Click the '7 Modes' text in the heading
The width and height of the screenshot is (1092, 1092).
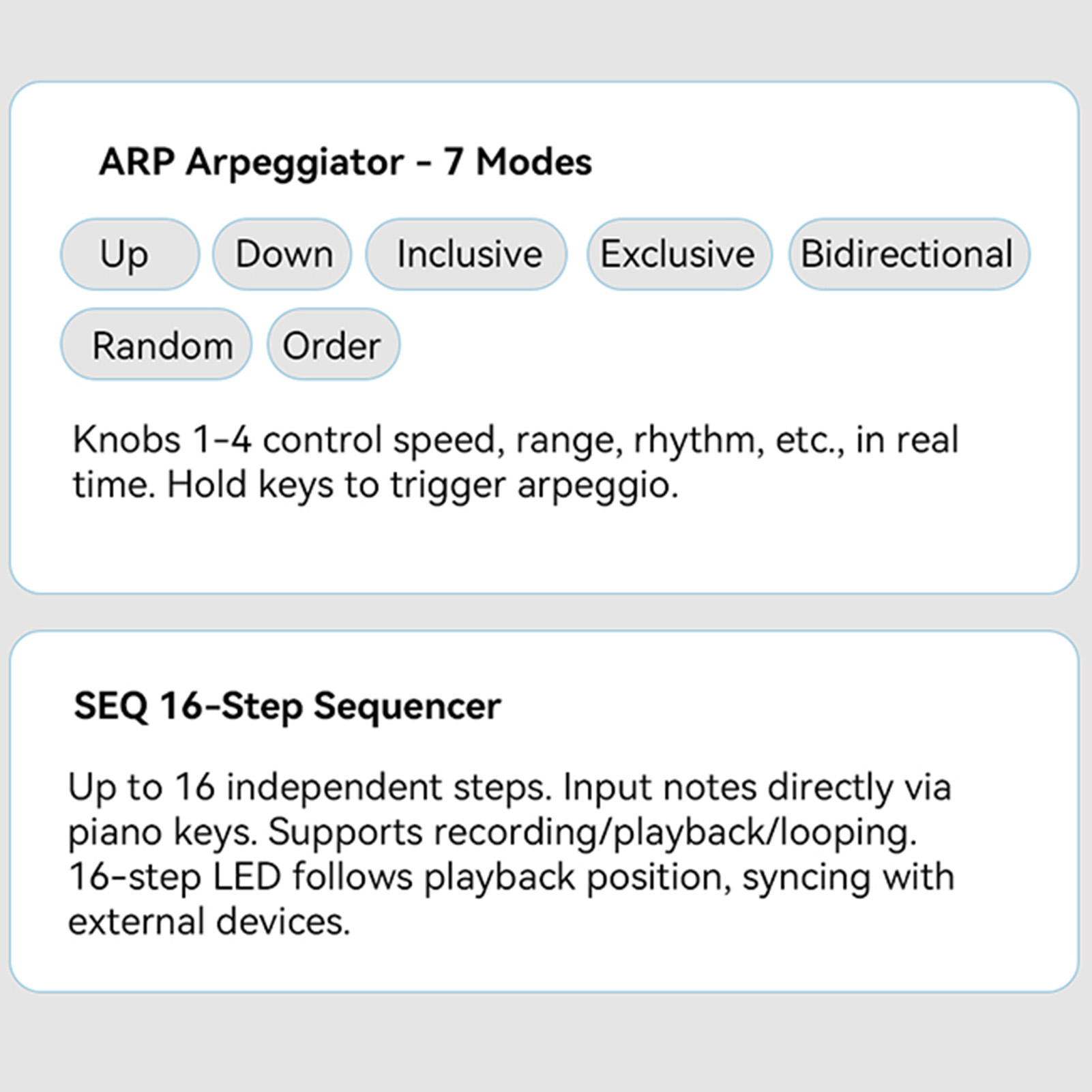click(x=518, y=162)
